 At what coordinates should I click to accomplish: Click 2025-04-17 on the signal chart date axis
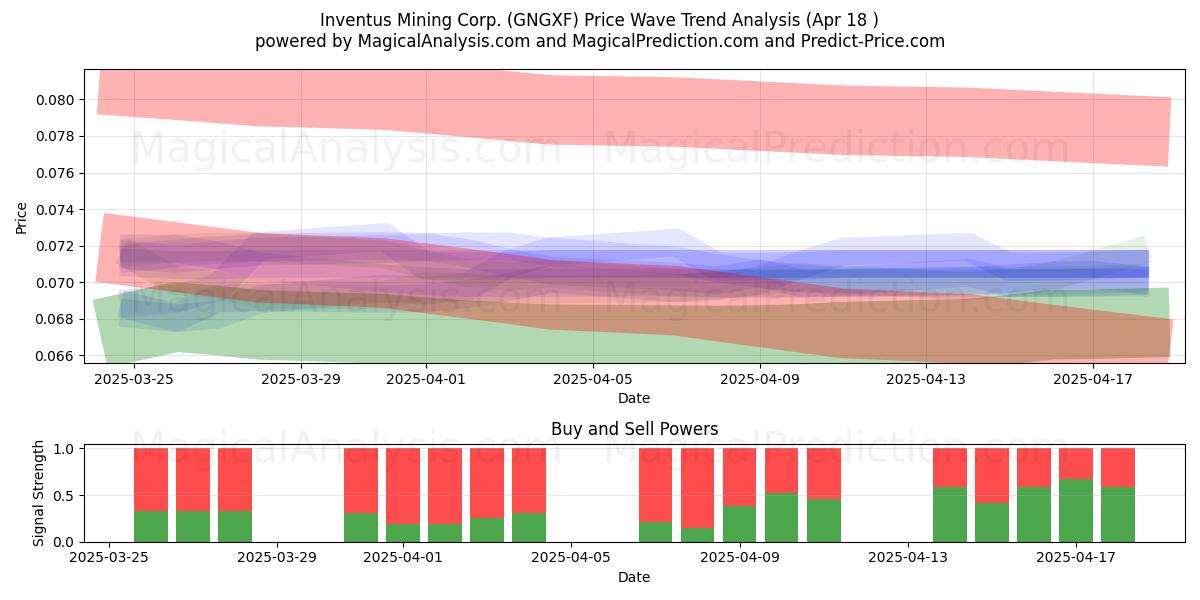(x=1076, y=558)
